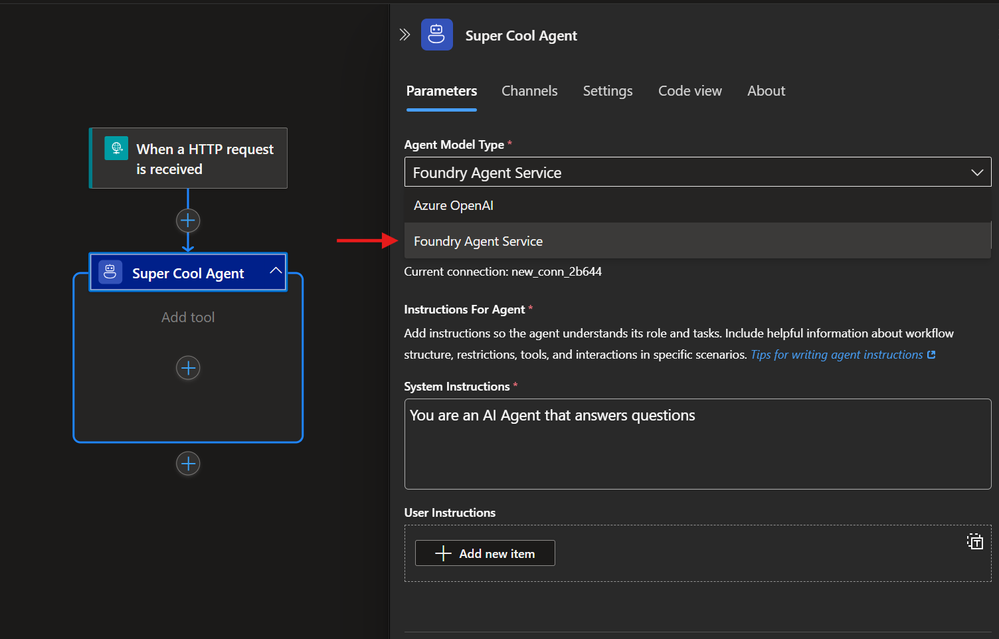Click the external link icon beside Tips link

931,355
